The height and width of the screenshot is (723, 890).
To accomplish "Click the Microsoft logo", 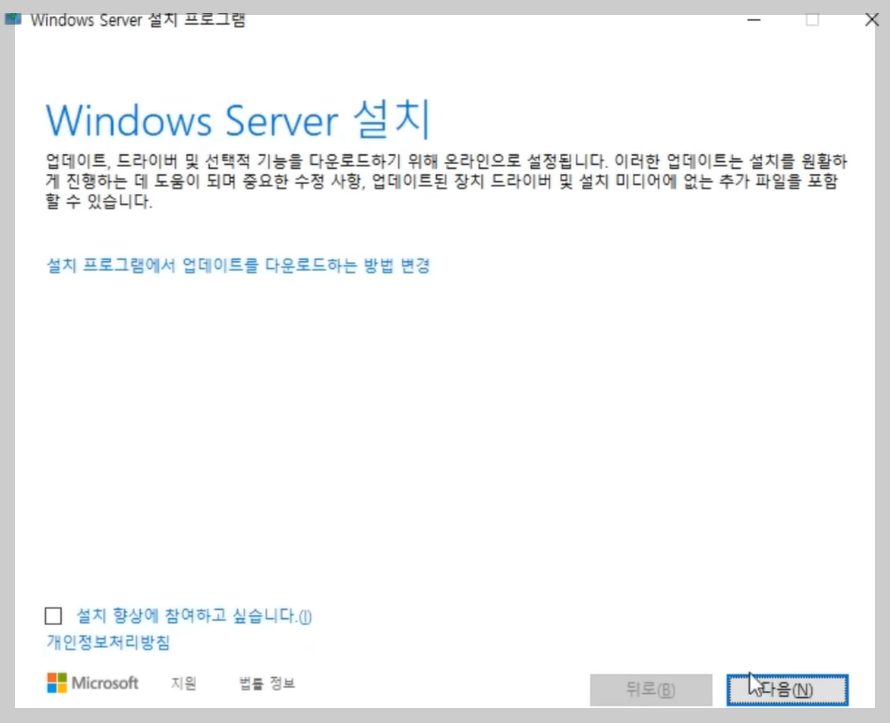I will pos(93,683).
